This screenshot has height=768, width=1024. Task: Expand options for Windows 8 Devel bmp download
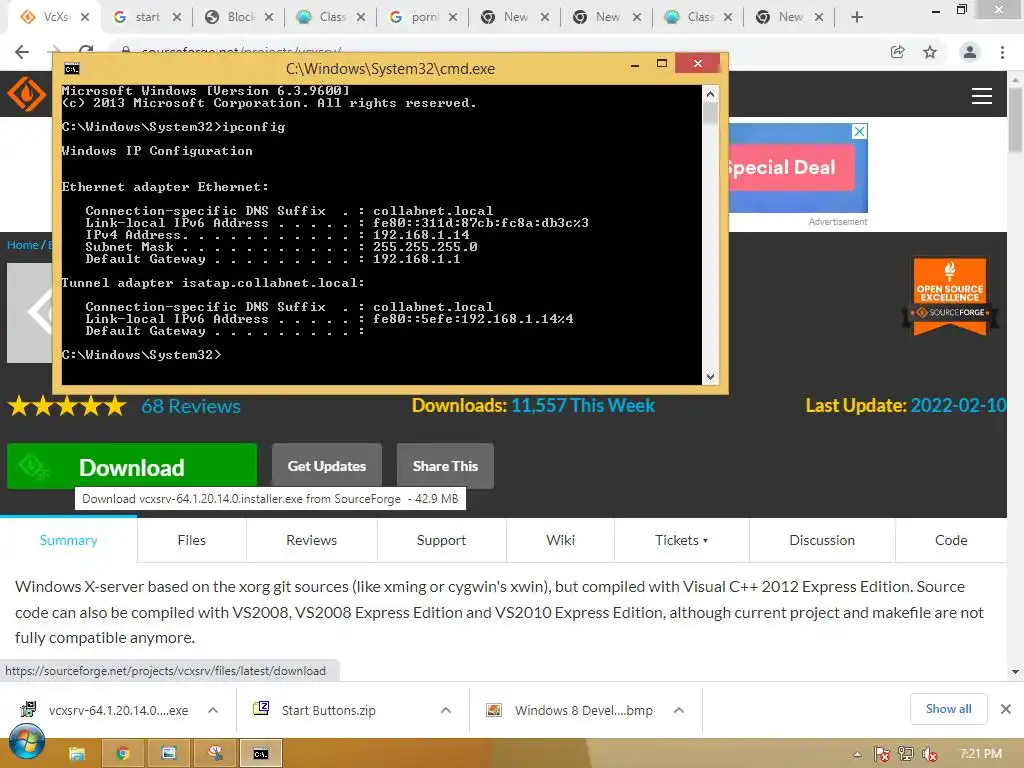click(x=679, y=710)
